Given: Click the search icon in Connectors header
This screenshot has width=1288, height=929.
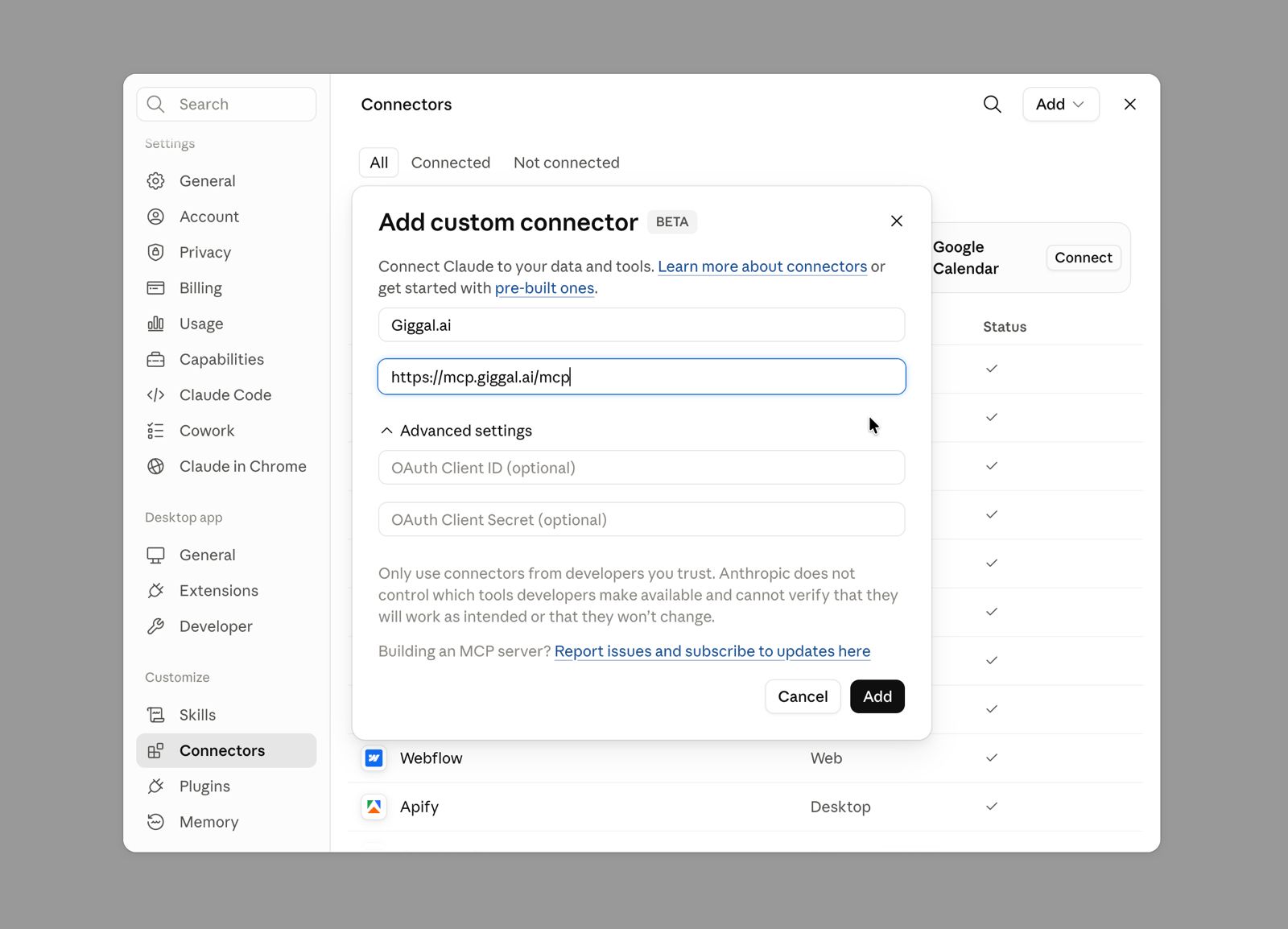Looking at the screenshot, I should 992,104.
